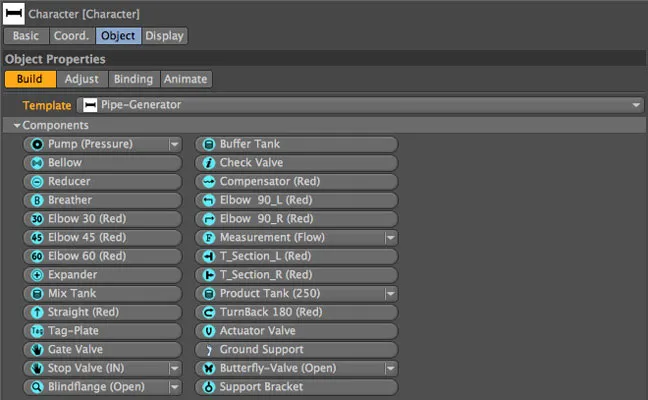The width and height of the screenshot is (648, 400).
Task: Select the Binding tab
Action: 133,79
